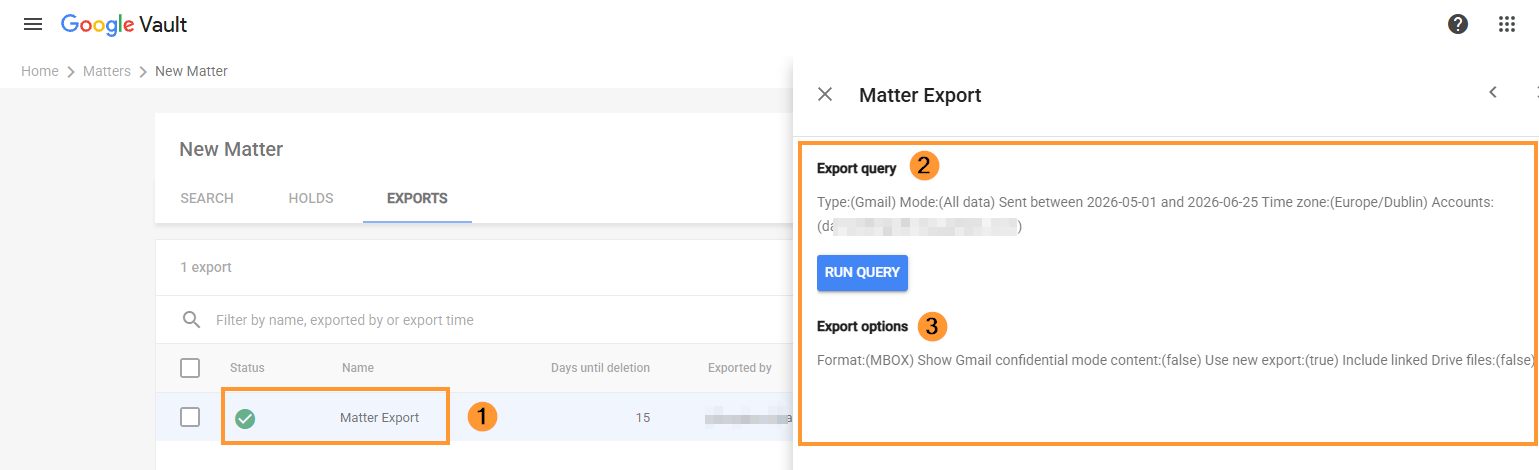Go to previous export with left chevron

click(x=1493, y=92)
